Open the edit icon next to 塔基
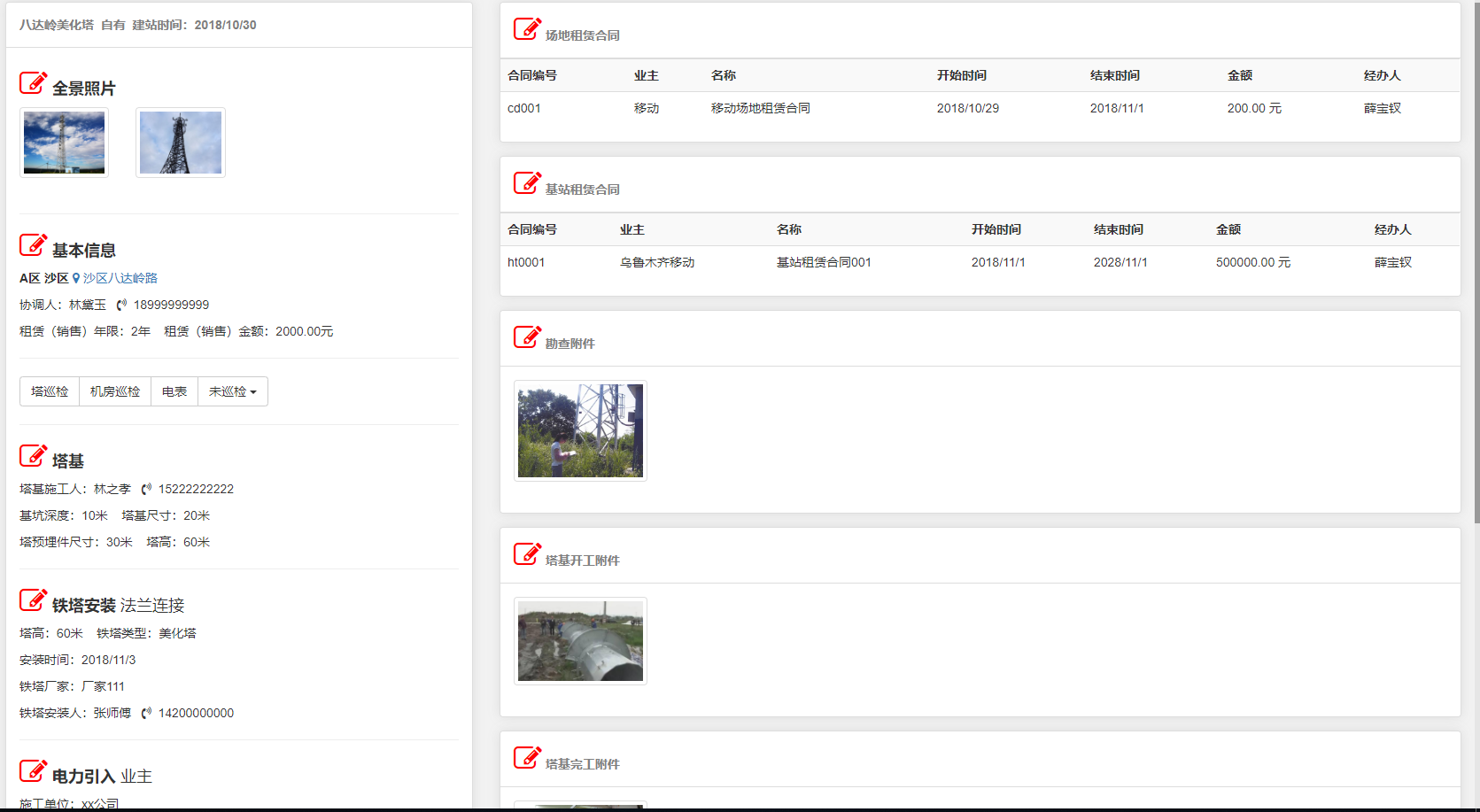 [33, 456]
